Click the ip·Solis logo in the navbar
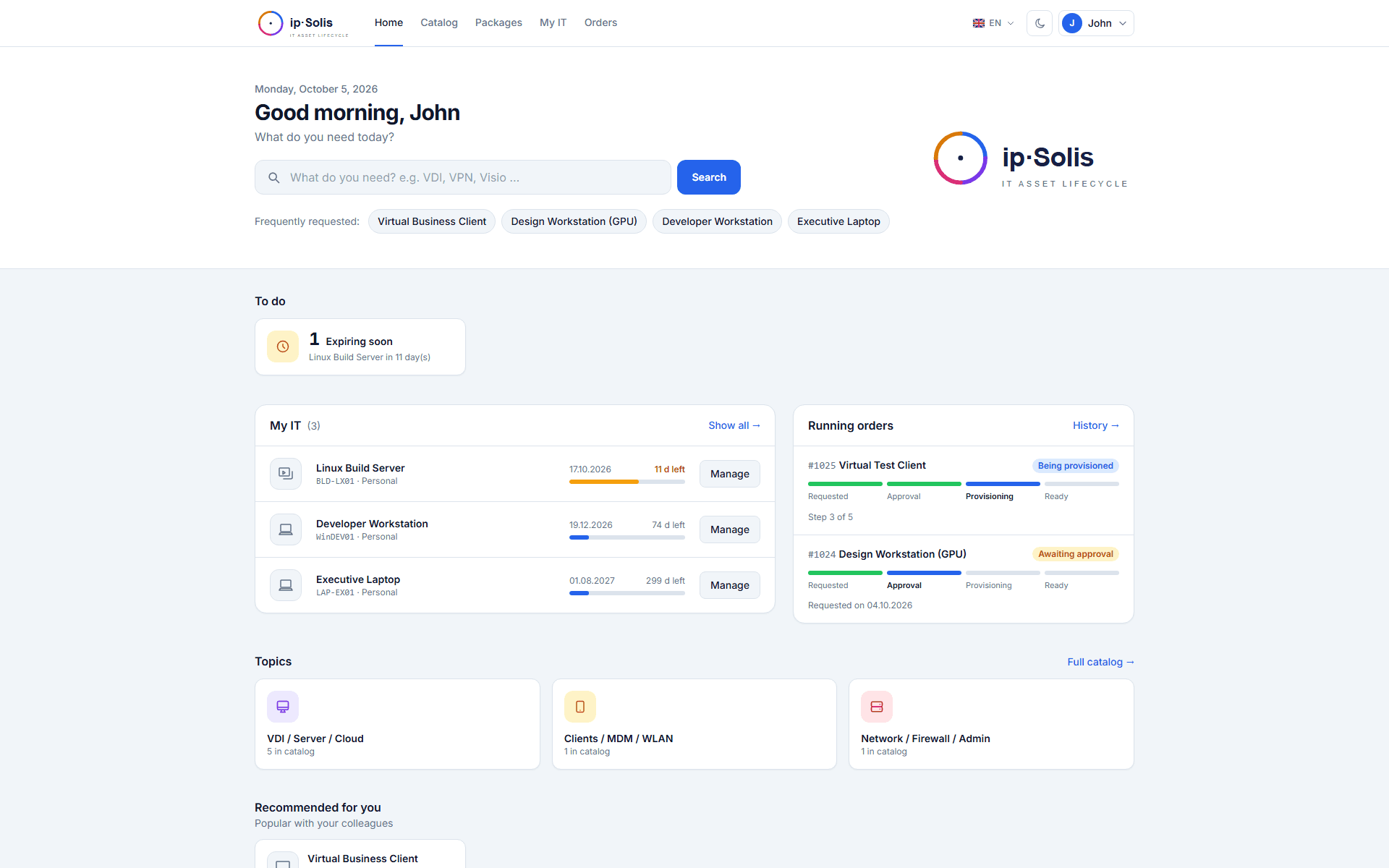1389x868 pixels. (x=304, y=23)
